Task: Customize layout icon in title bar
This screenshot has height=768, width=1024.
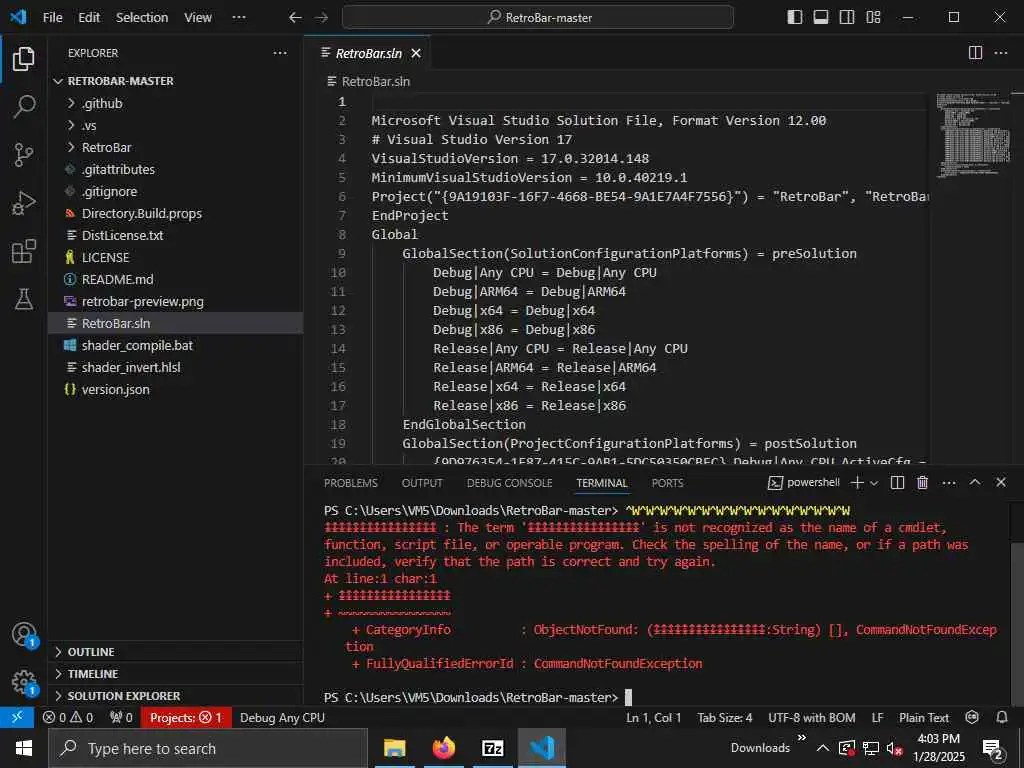Action: (x=873, y=17)
